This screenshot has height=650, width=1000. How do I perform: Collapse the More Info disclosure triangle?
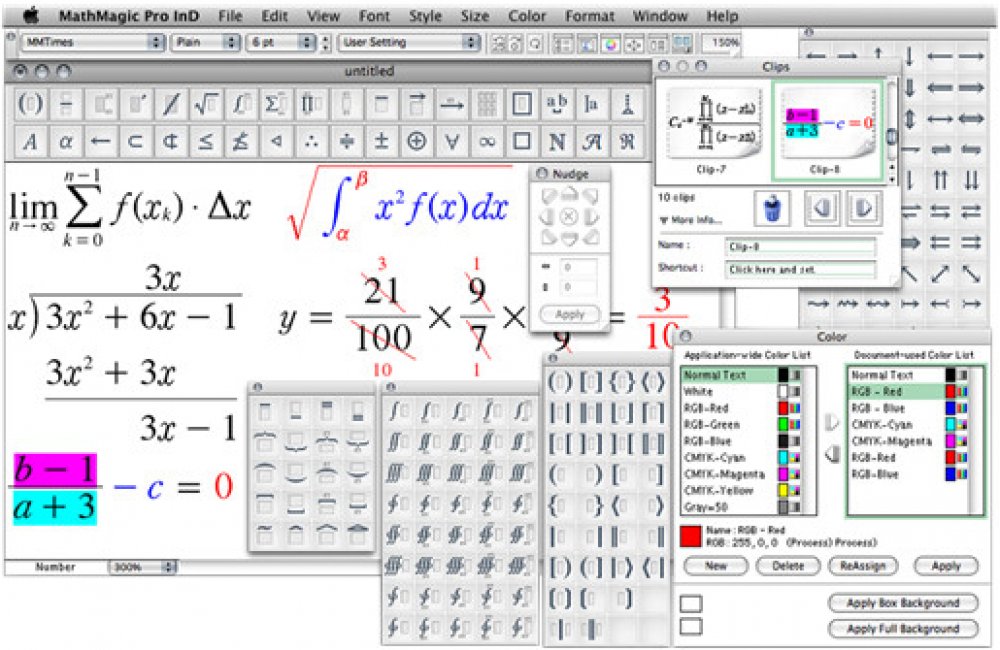pos(663,220)
